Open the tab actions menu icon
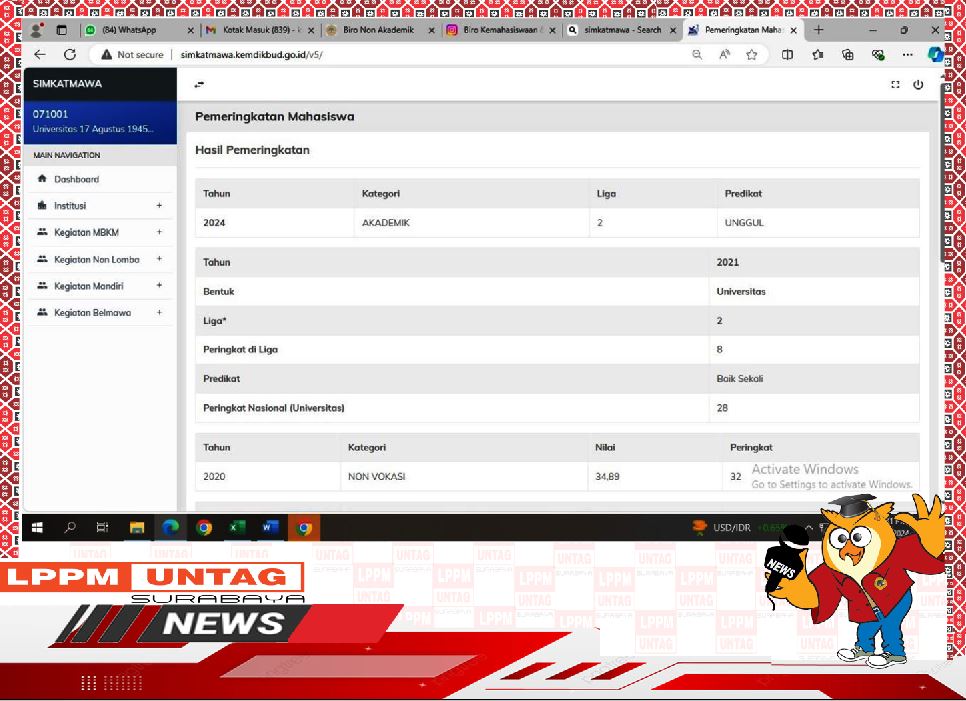966x701 pixels. 62,30
